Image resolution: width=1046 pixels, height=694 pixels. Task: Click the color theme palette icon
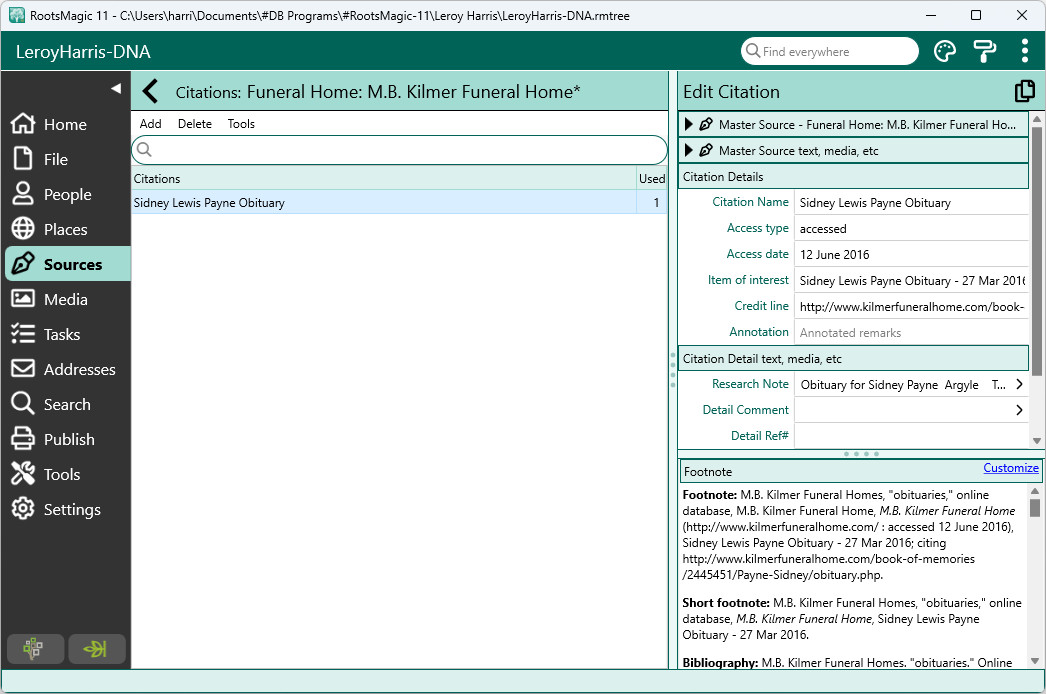[x=945, y=51]
